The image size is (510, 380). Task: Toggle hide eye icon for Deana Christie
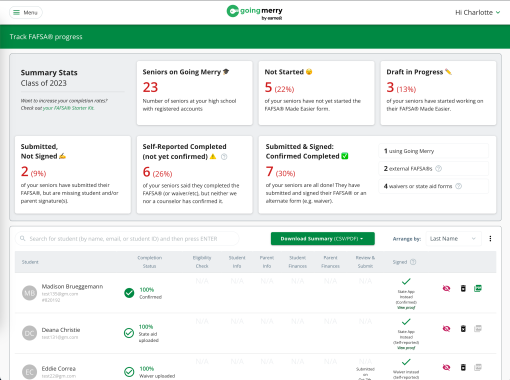446,329
